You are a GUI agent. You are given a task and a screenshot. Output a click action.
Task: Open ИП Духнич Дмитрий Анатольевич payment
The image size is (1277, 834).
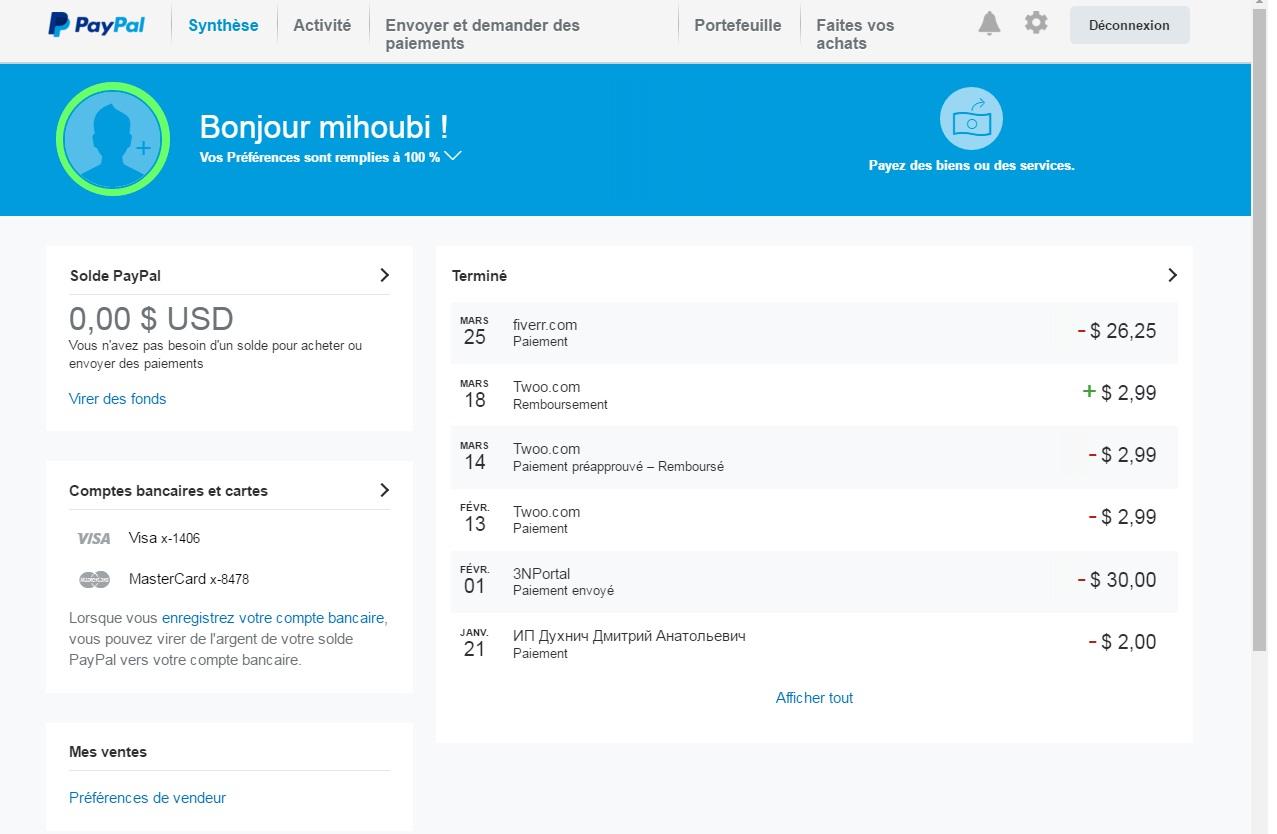tap(814, 643)
